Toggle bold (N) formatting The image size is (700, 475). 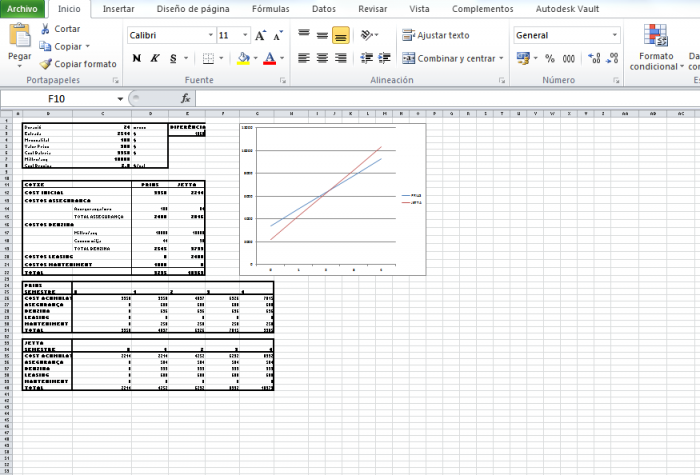click(x=137, y=59)
